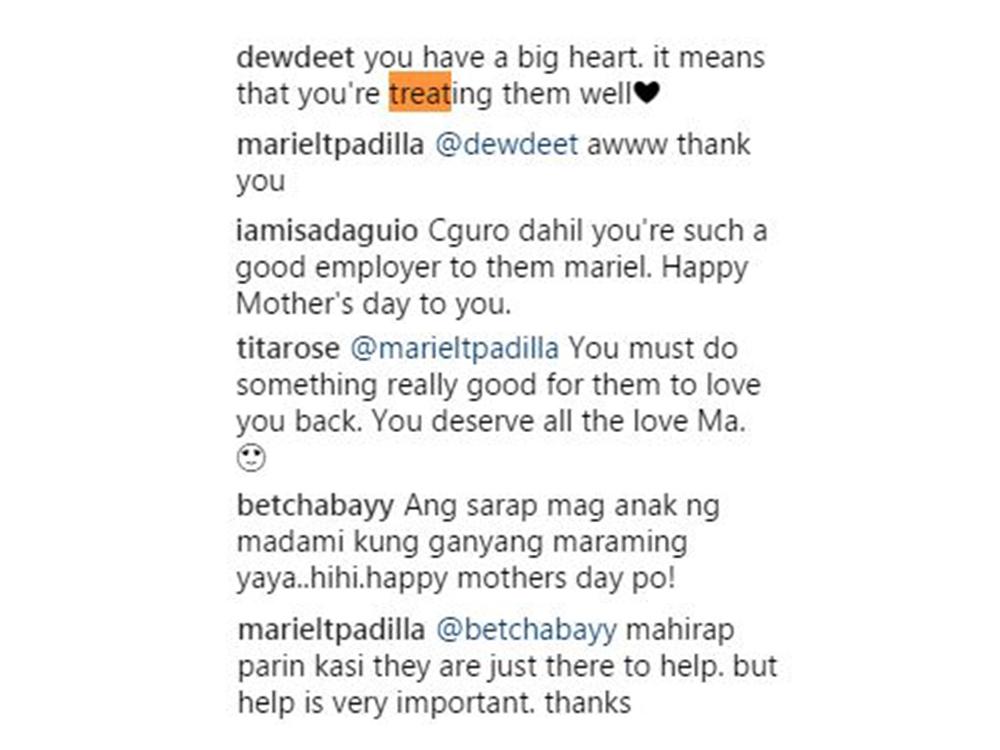The image size is (1000, 750).
Task: Click 'Happy Mother's day to you' text
Action: (x=492, y=285)
